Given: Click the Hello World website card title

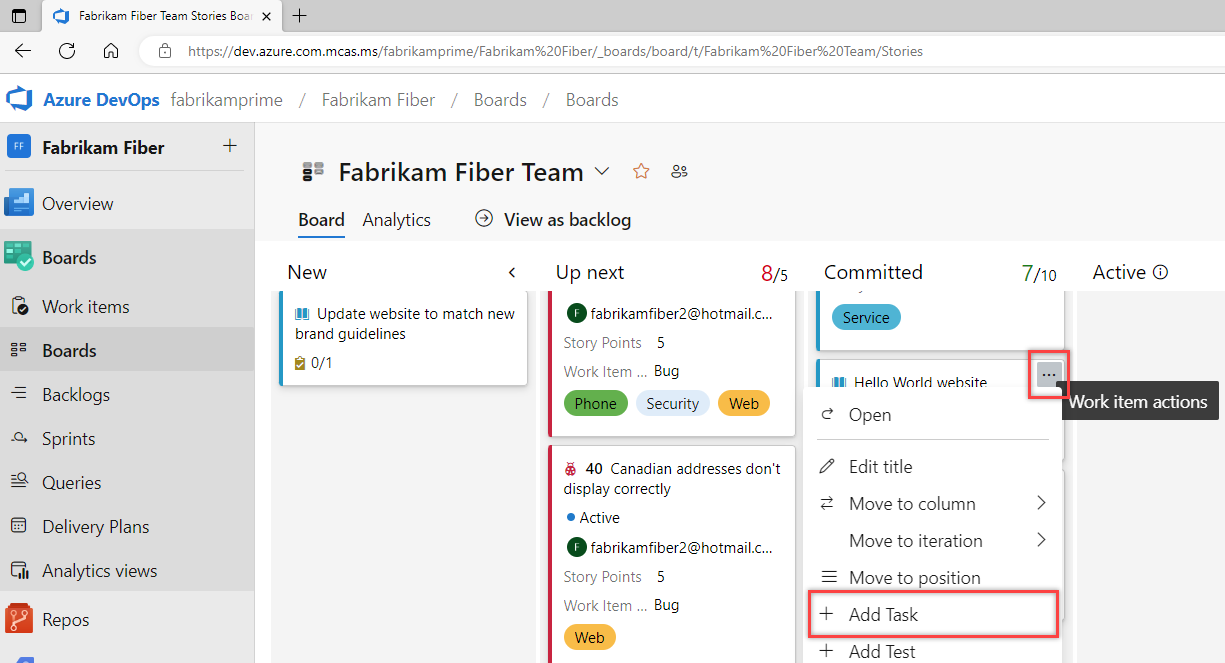Looking at the screenshot, I should [x=921, y=382].
